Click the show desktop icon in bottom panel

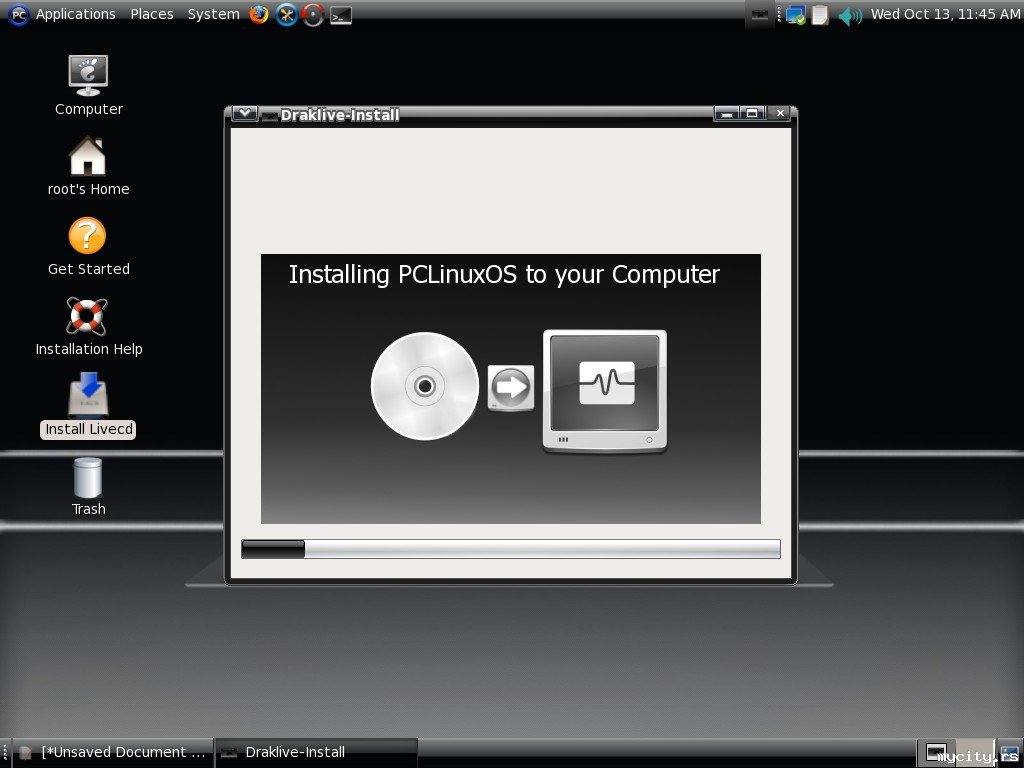click(1009, 753)
